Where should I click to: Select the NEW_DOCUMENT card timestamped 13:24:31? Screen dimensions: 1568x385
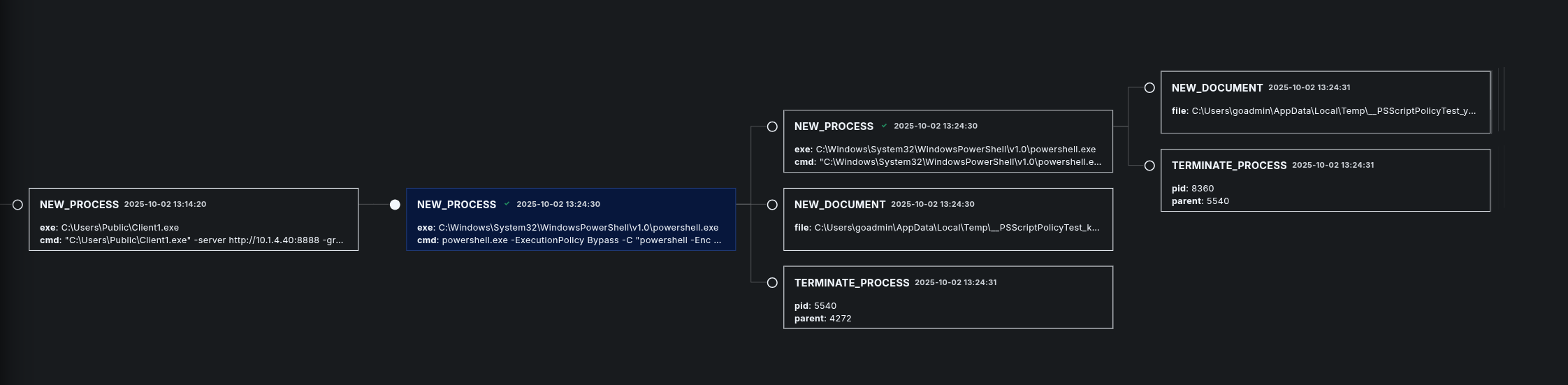pos(1325,101)
